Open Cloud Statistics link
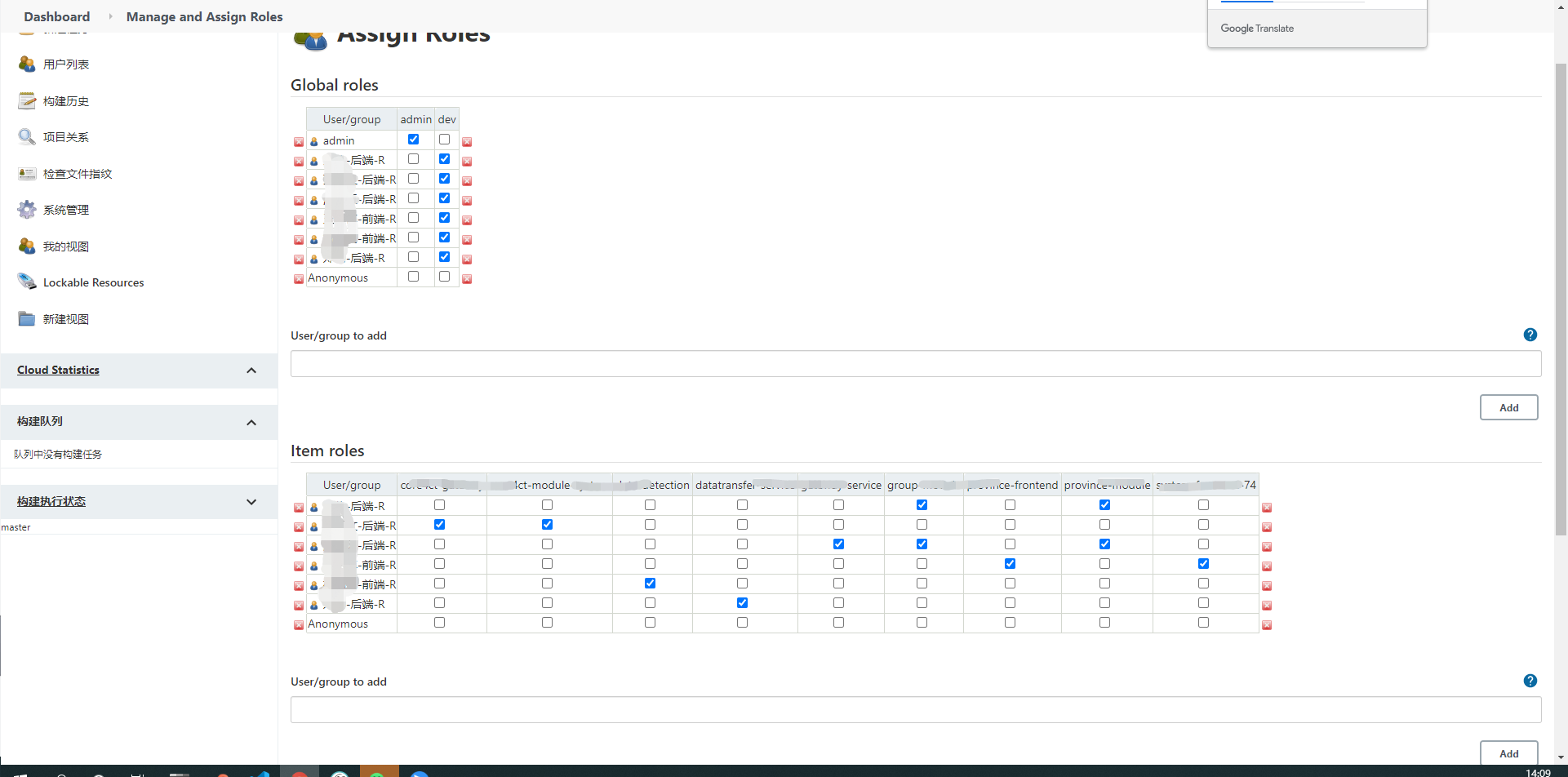The height and width of the screenshot is (777, 1568). coord(58,370)
